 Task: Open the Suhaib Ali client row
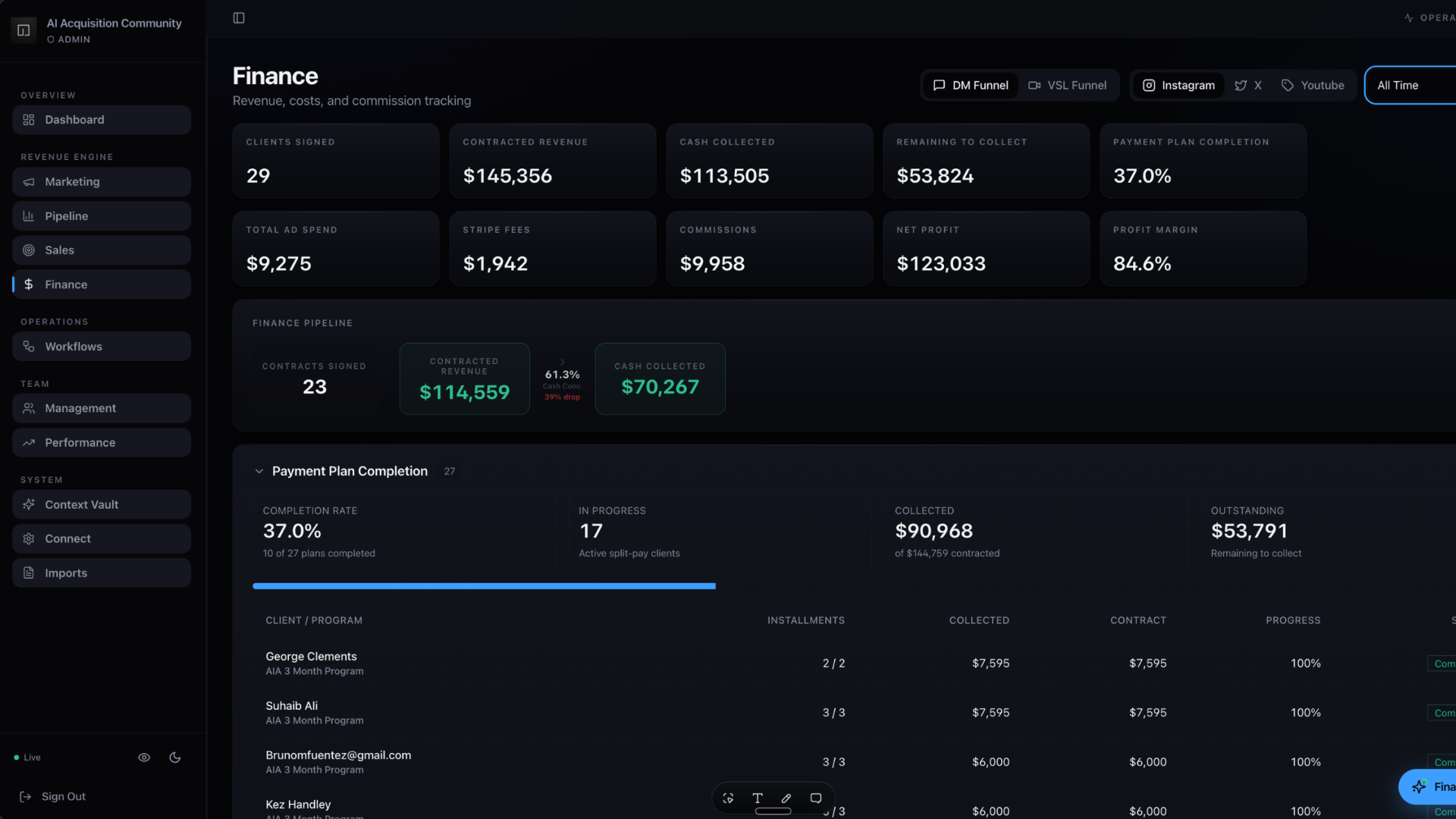coord(854,713)
